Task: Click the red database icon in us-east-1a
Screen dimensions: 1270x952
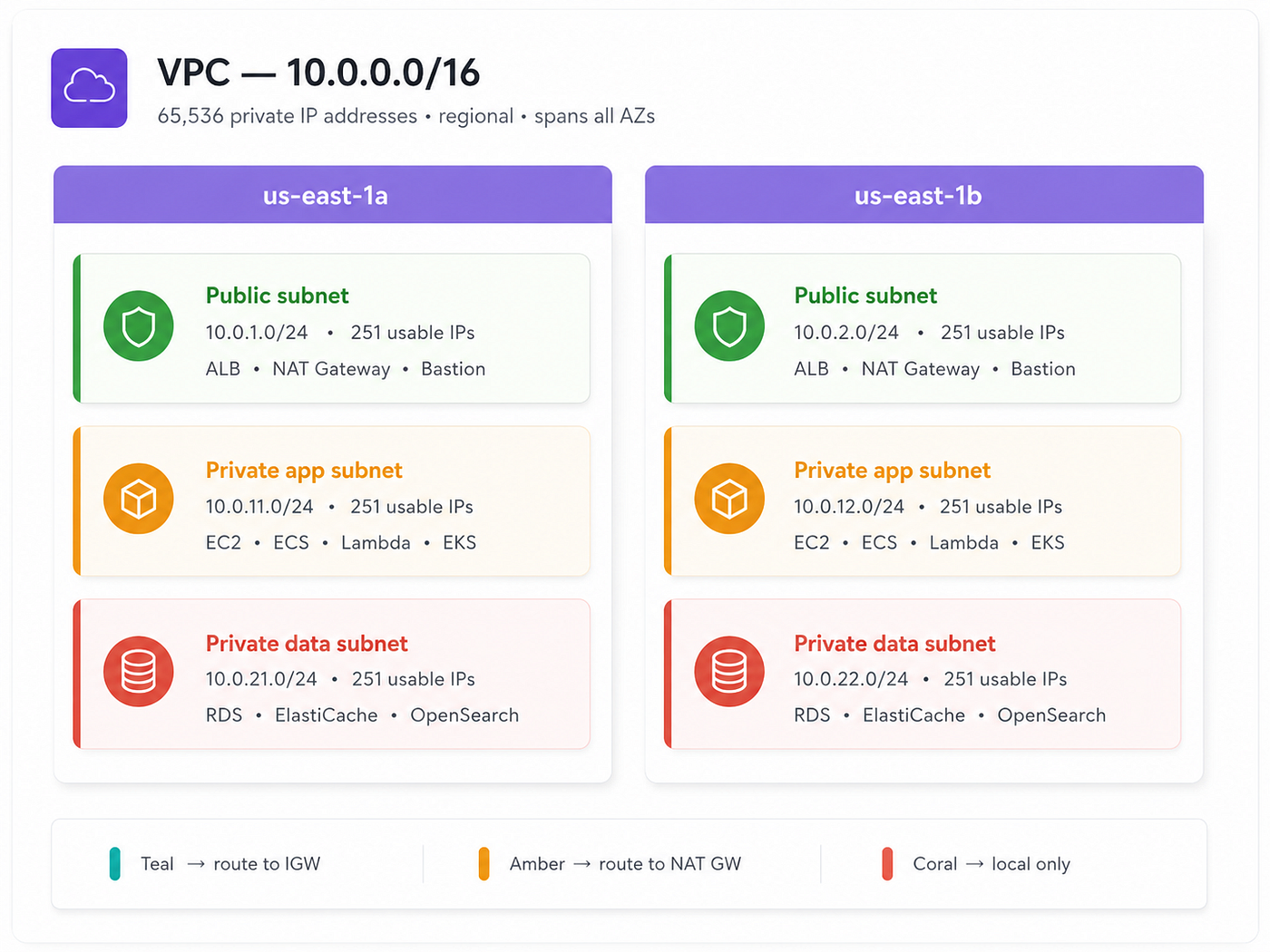Action: coord(139,672)
